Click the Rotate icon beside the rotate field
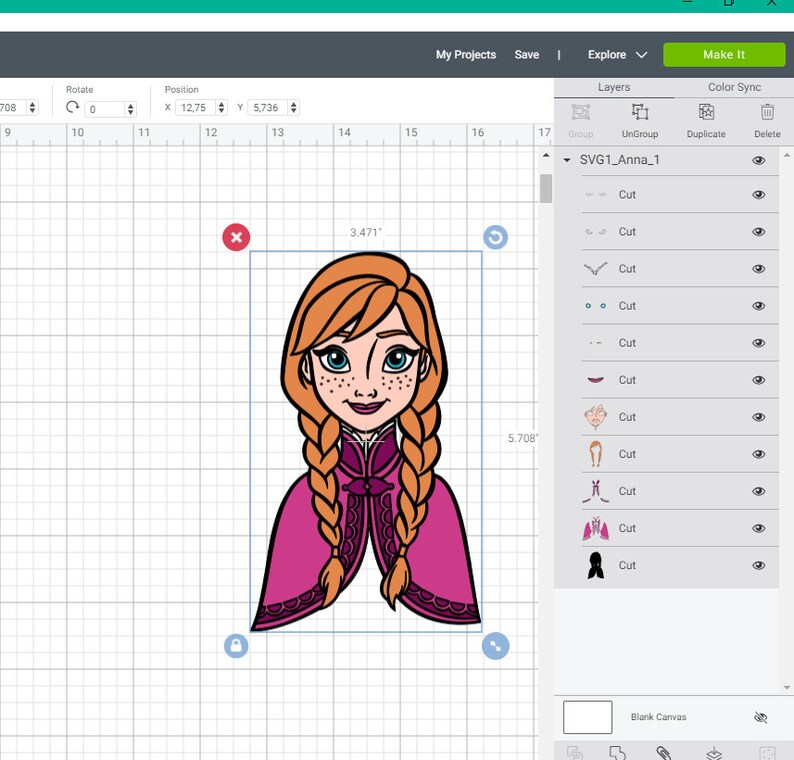The height and width of the screenshot is (760, 794). click(72, 107)
